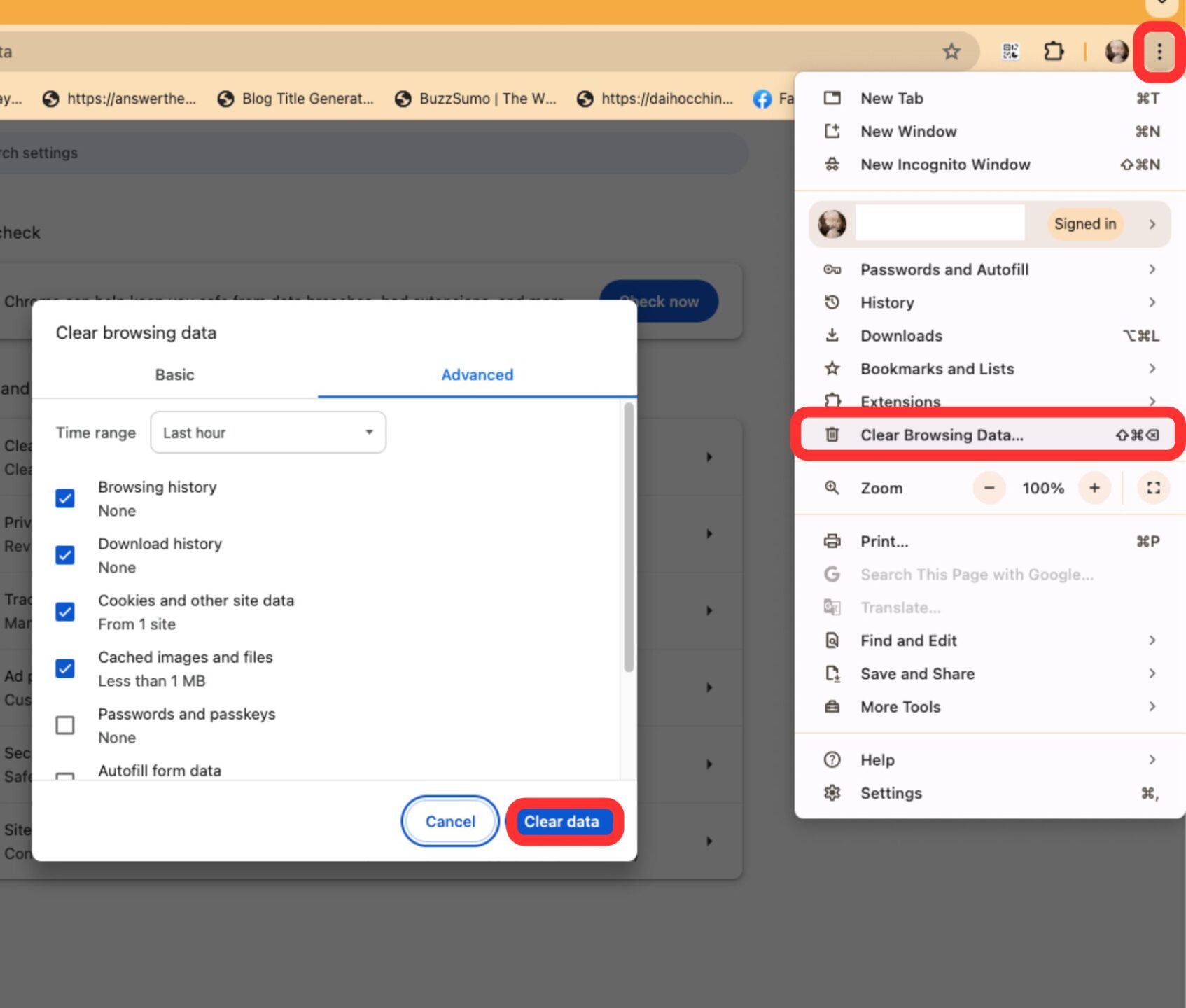
Task: Click the three-dot Chrome menu icon
Action: click(x=1159, y=52)
